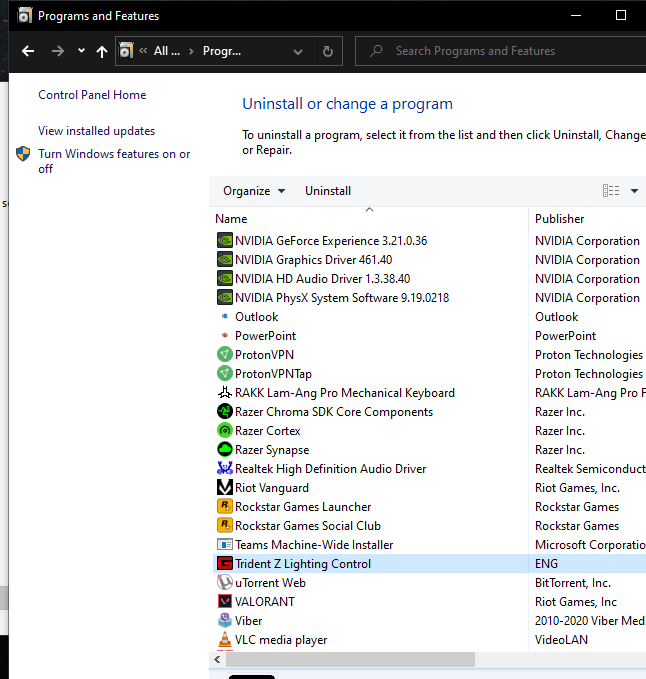Click the NVIDIA HD Audio Driver icon
This screenshot has width=646, height=679.
pos(225,278)
